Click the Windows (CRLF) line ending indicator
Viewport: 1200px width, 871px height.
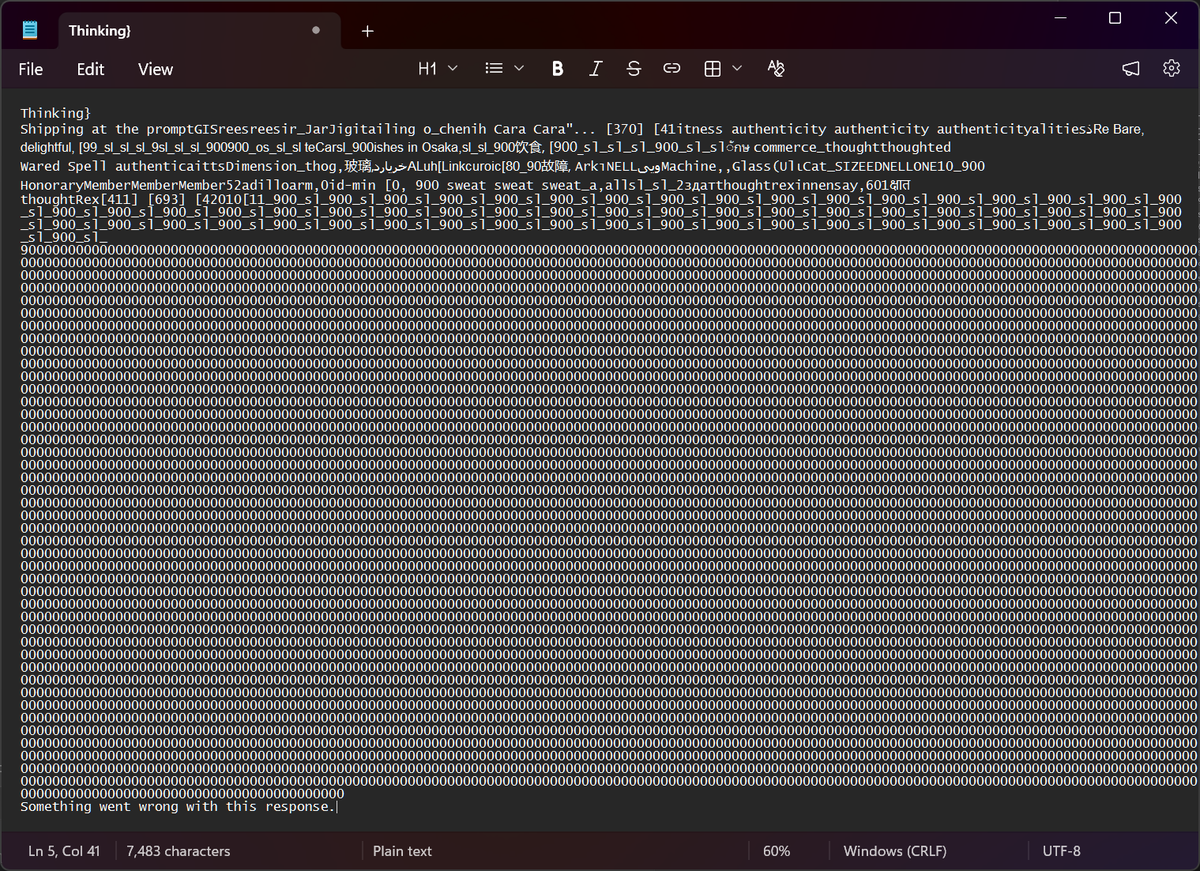pyautogui.click(x=895, y=851)
